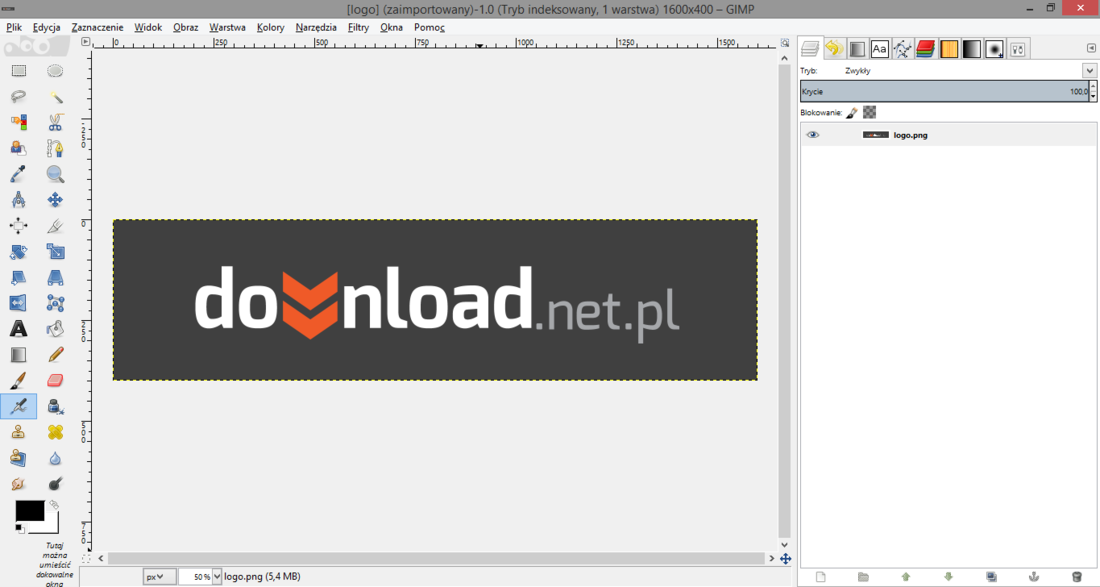Select the Perspective tool
The width and height of the screenshot is (1100, 587).
(55, 278)
